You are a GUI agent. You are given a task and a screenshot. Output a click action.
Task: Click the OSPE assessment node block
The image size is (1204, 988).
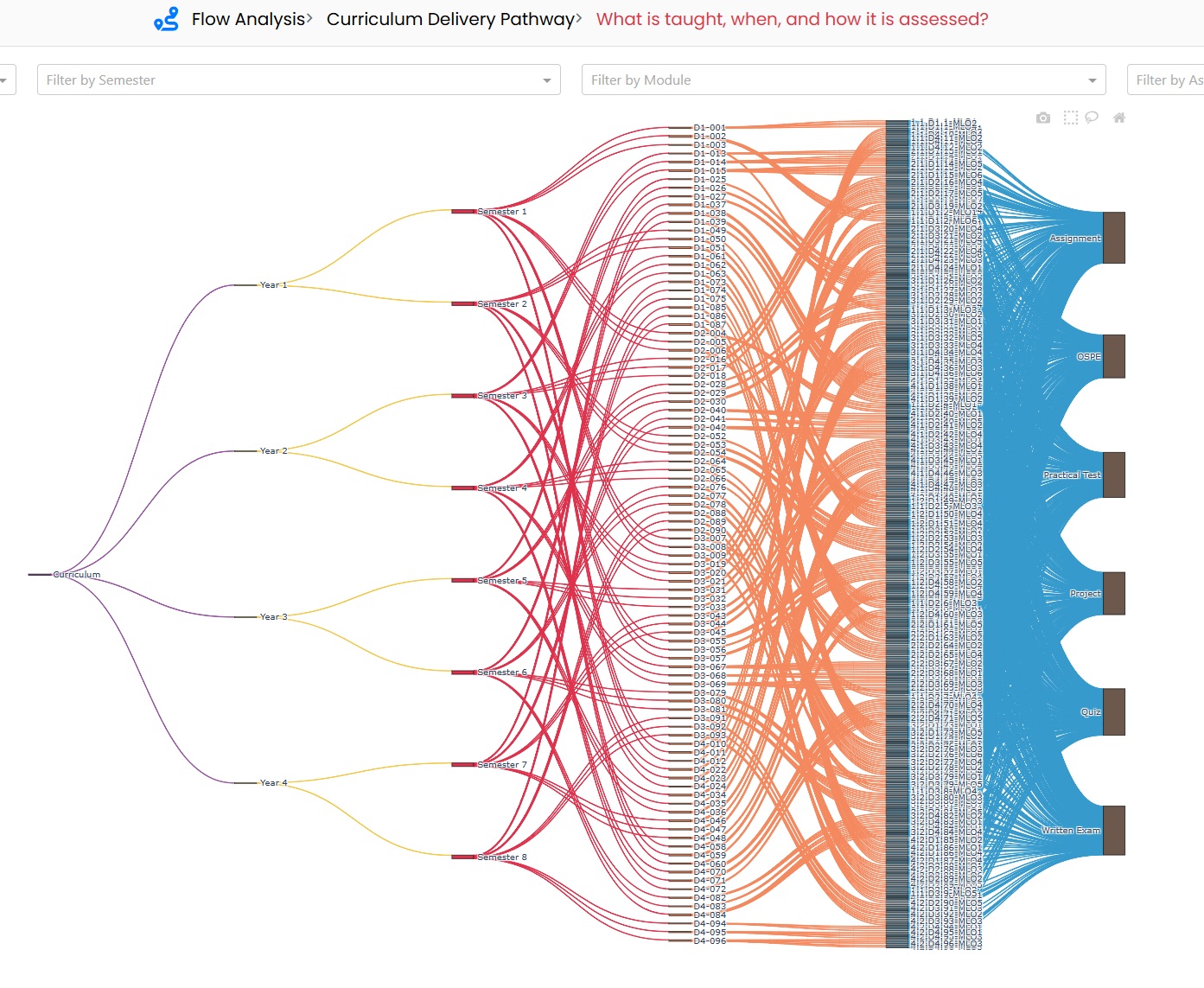coord(1114,356)
